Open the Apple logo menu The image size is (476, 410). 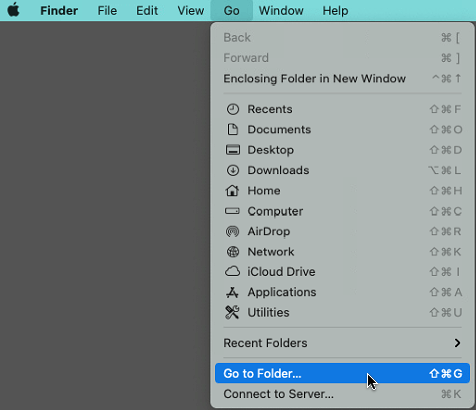coord(14,10)
